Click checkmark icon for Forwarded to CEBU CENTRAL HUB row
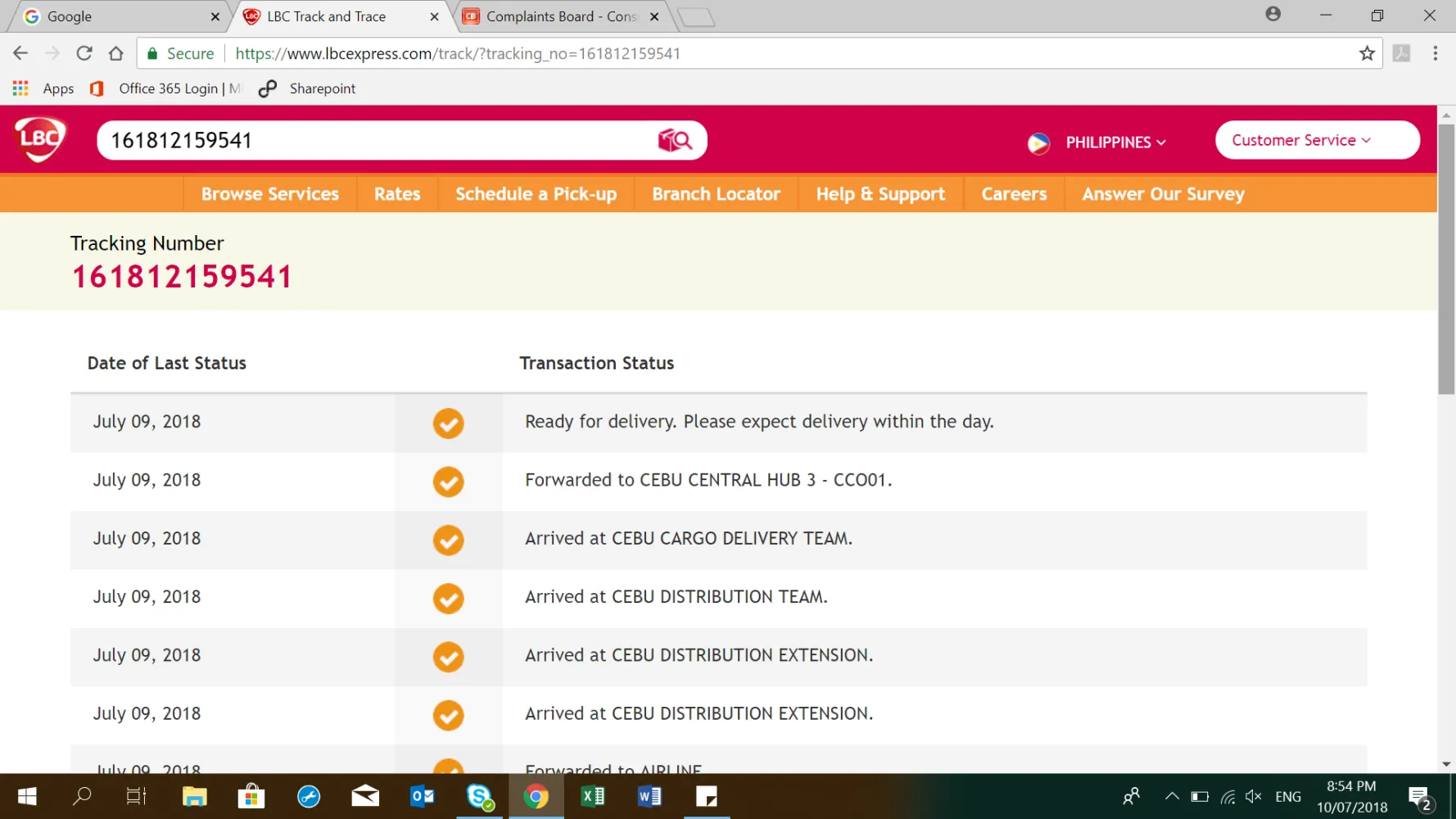Screen dimensions: 1456x819 click(448, 482)
